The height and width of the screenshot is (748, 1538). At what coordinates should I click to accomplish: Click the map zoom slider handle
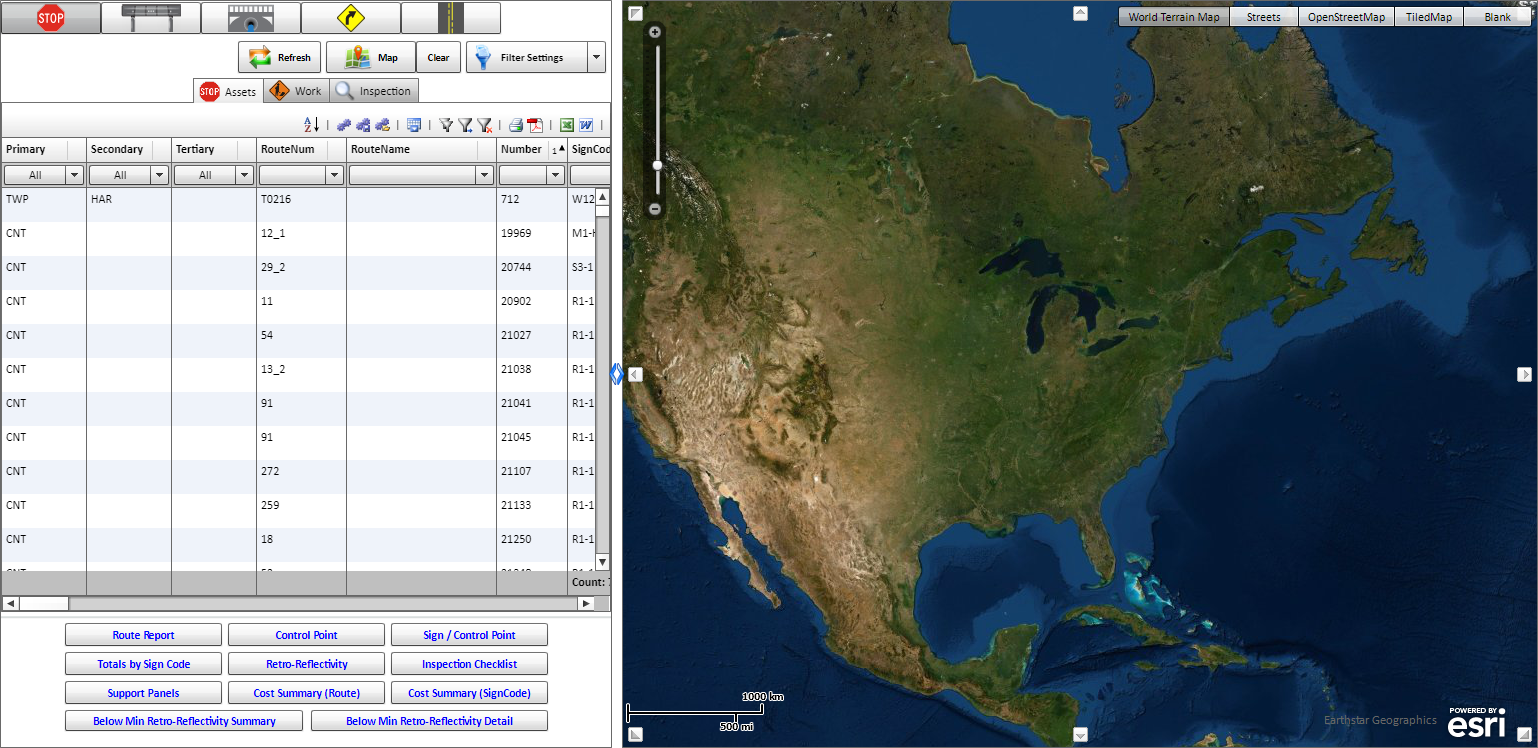click(x=657, y=165)
